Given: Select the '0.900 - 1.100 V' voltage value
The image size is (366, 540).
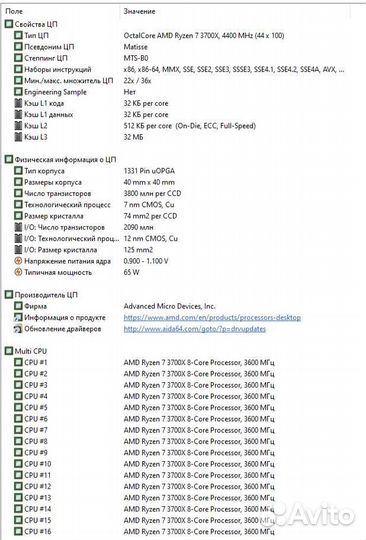Looking at the screenshot, I should pyautogui.click(x=146, y=261).
